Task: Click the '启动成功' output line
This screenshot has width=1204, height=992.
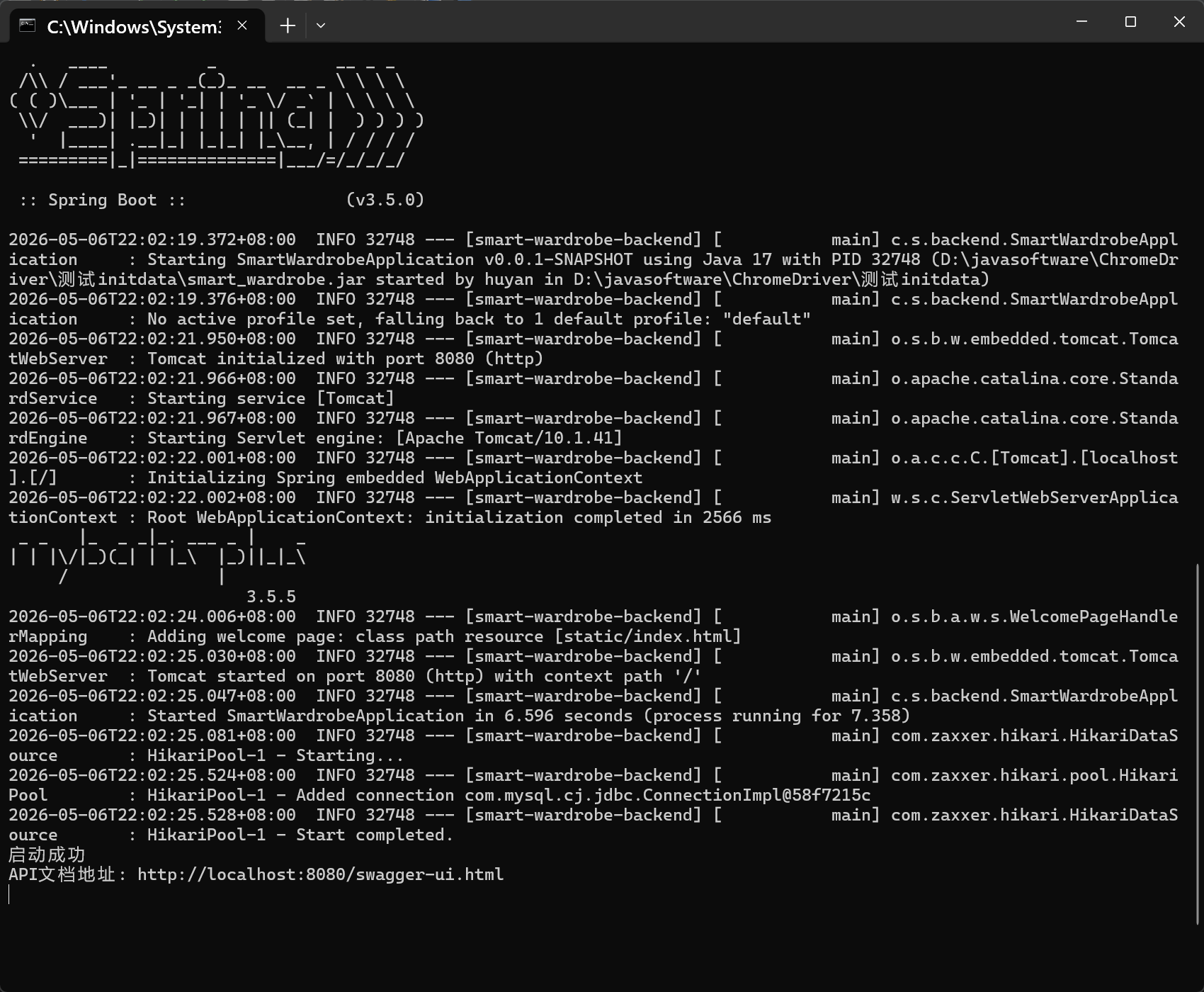Action: [47, 855]
